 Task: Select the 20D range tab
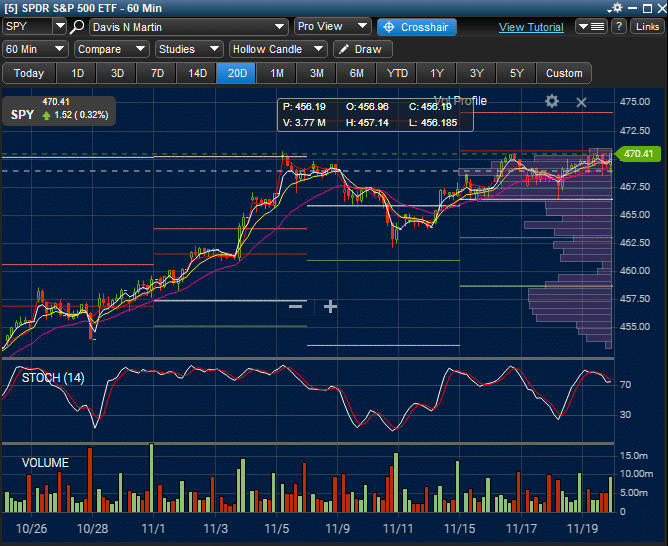pyautogui.click(x=237, y=73)
